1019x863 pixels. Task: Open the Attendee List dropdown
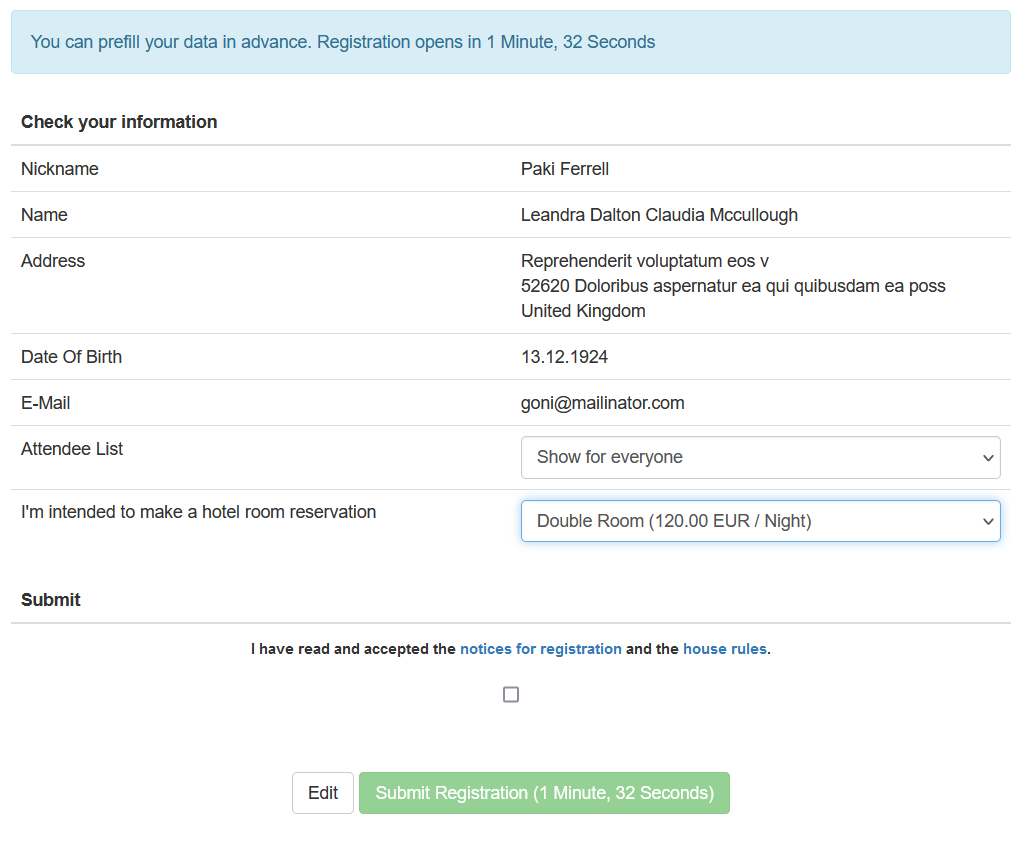click(760, 457)
